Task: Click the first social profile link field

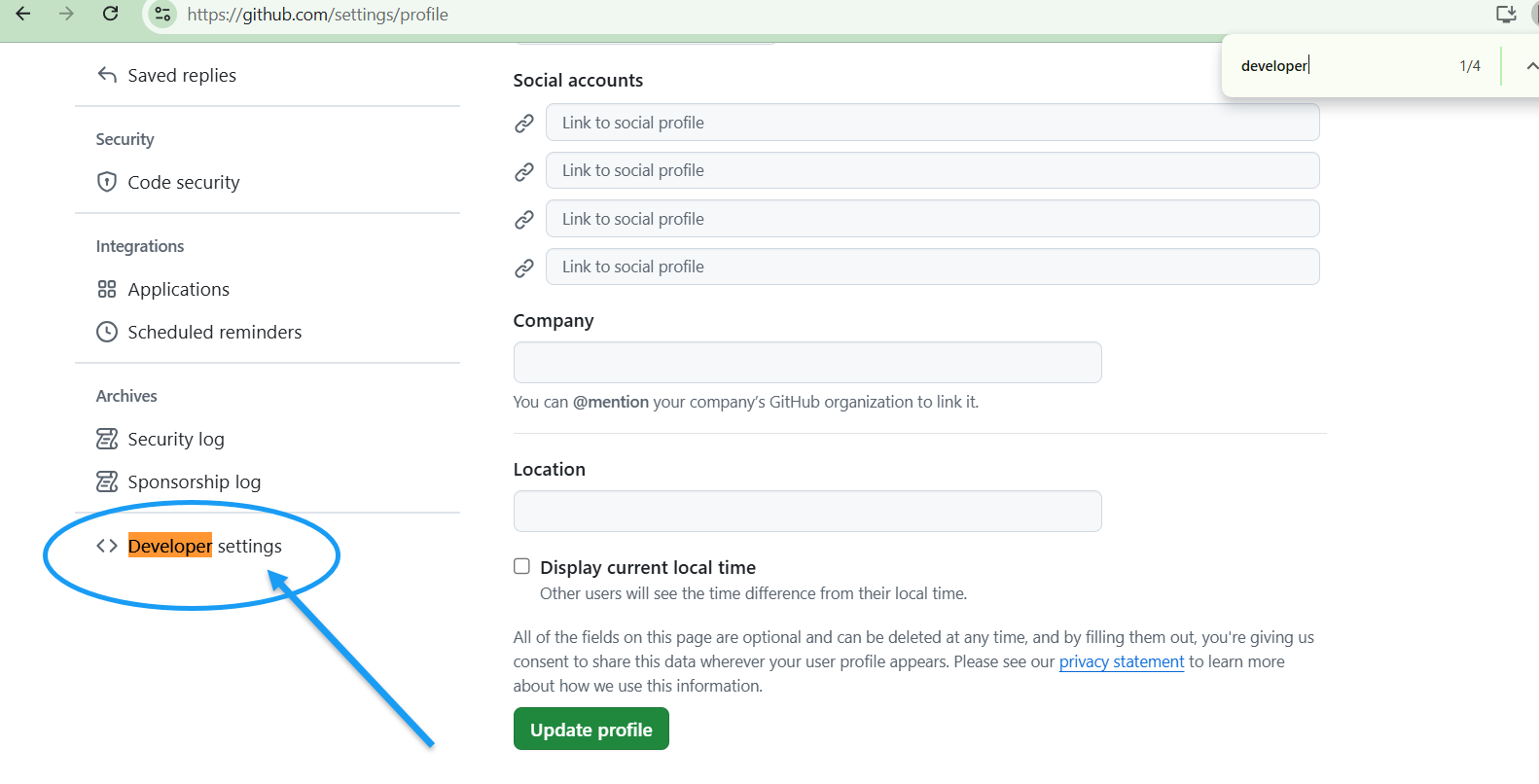Action: (932, 123)
